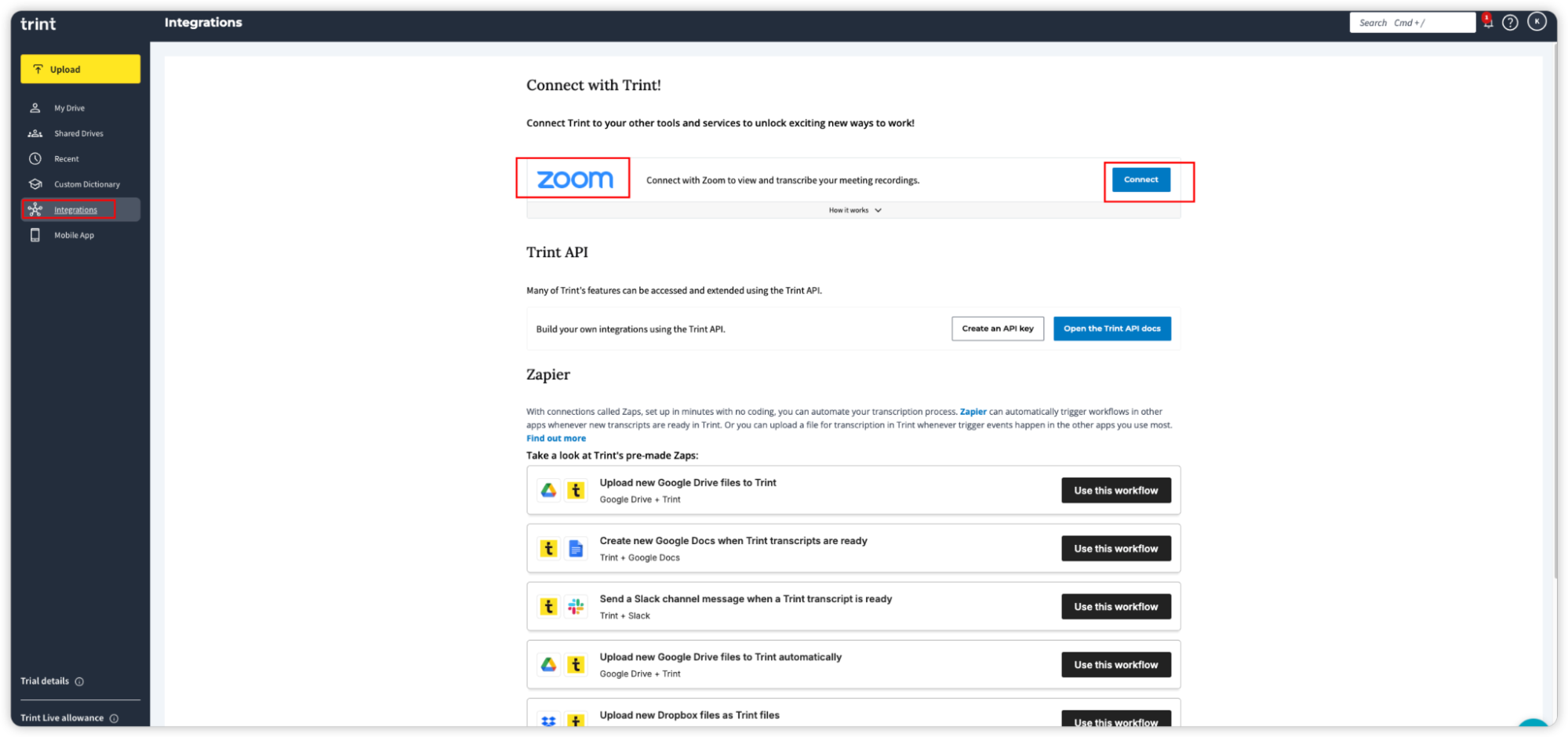The image size is (1568, 737).
Task: Follow the Zapier link in description
Action: [973, 412]
